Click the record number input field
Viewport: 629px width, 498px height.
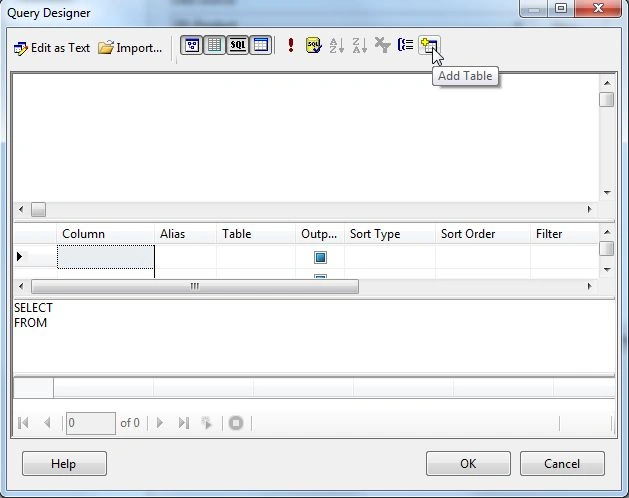point(91,423)
